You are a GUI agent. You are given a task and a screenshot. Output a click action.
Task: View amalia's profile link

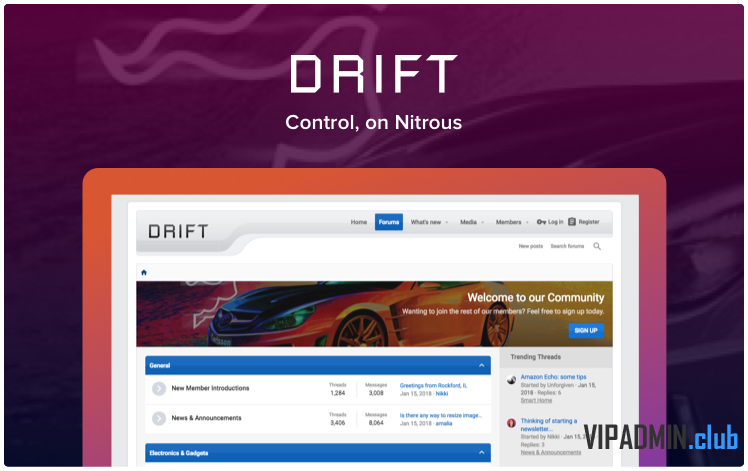[444, 423]
